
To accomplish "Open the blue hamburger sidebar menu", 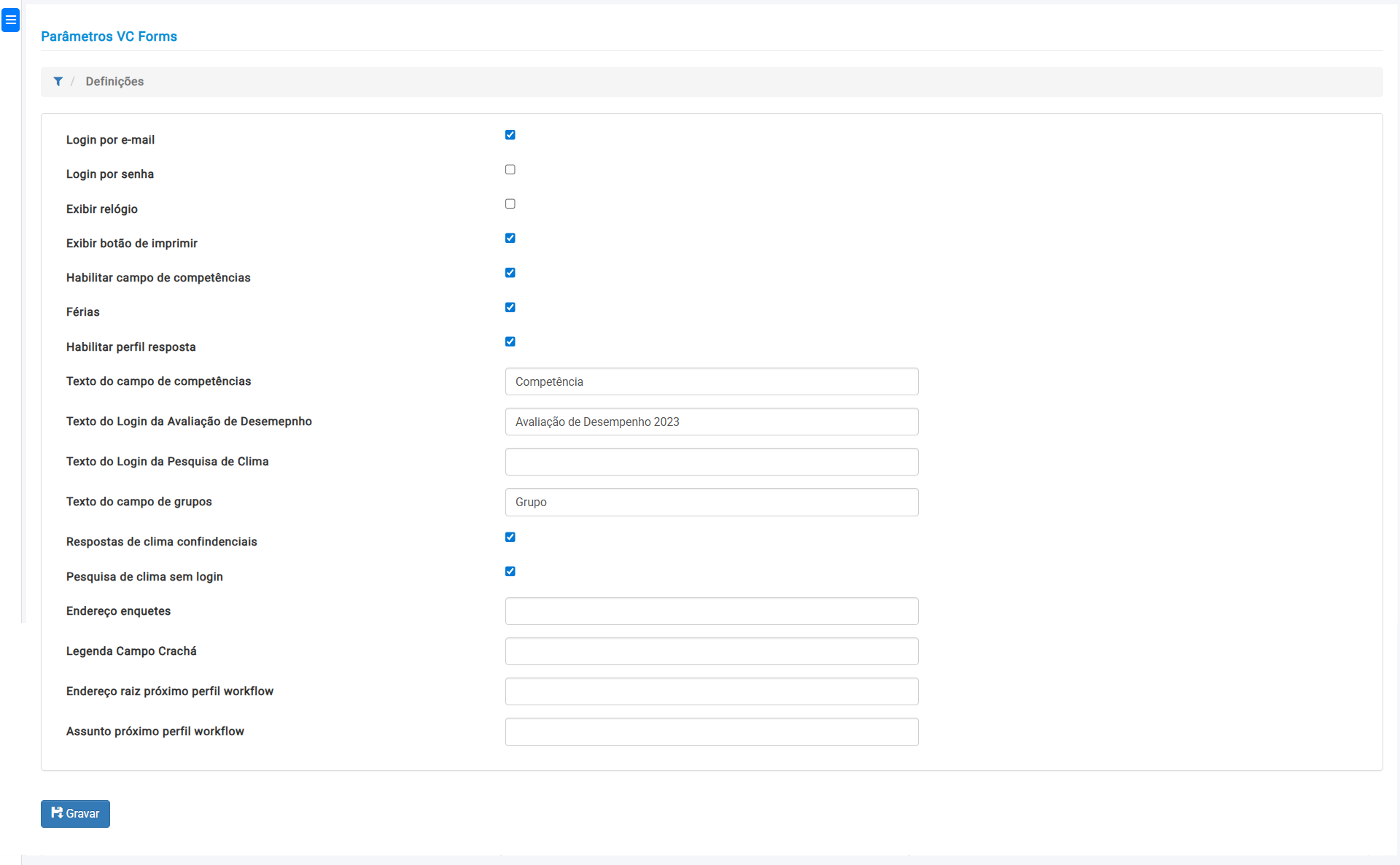I will tap(10, 20).
